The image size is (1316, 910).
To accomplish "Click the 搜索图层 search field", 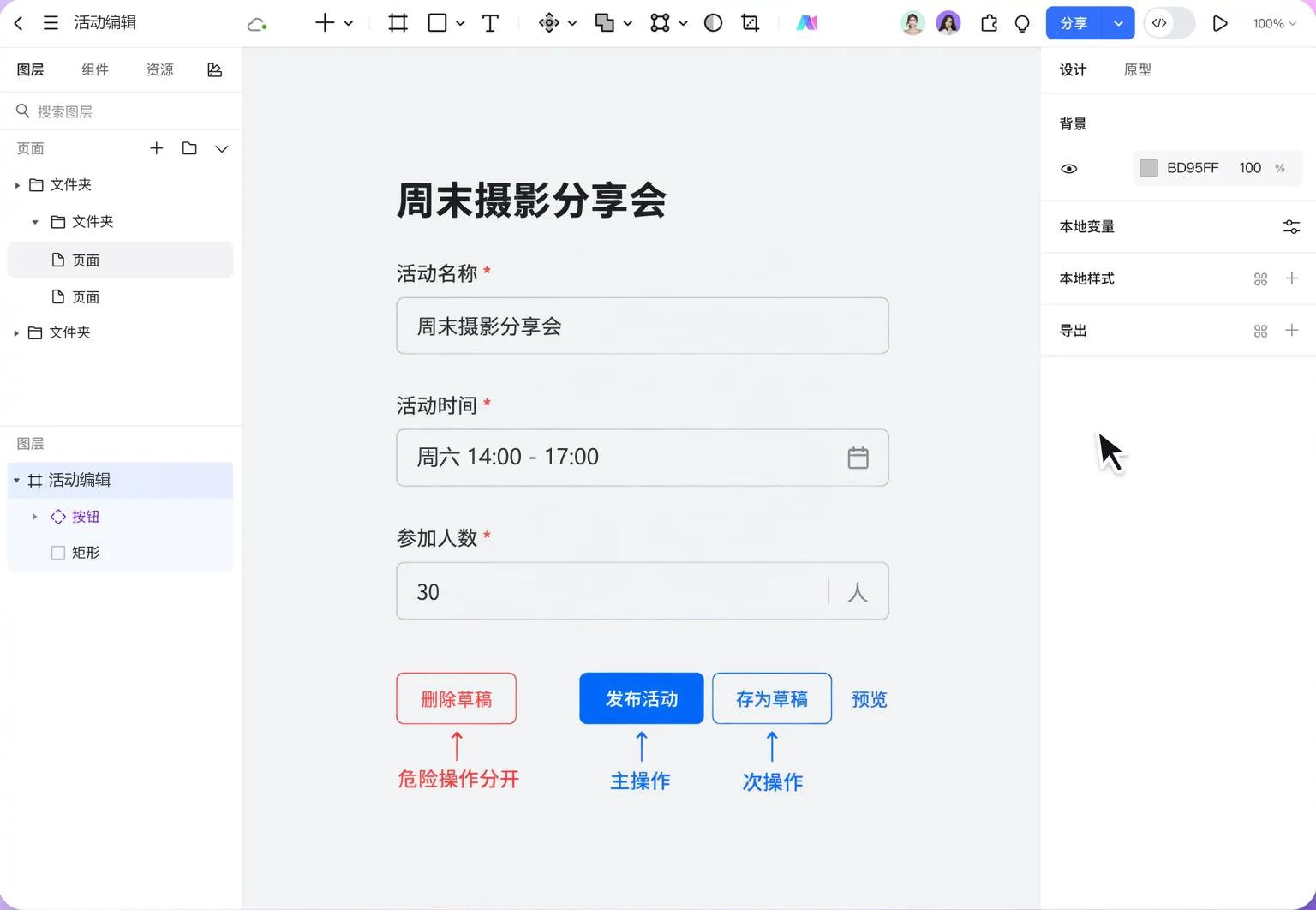I will (121, 111).
